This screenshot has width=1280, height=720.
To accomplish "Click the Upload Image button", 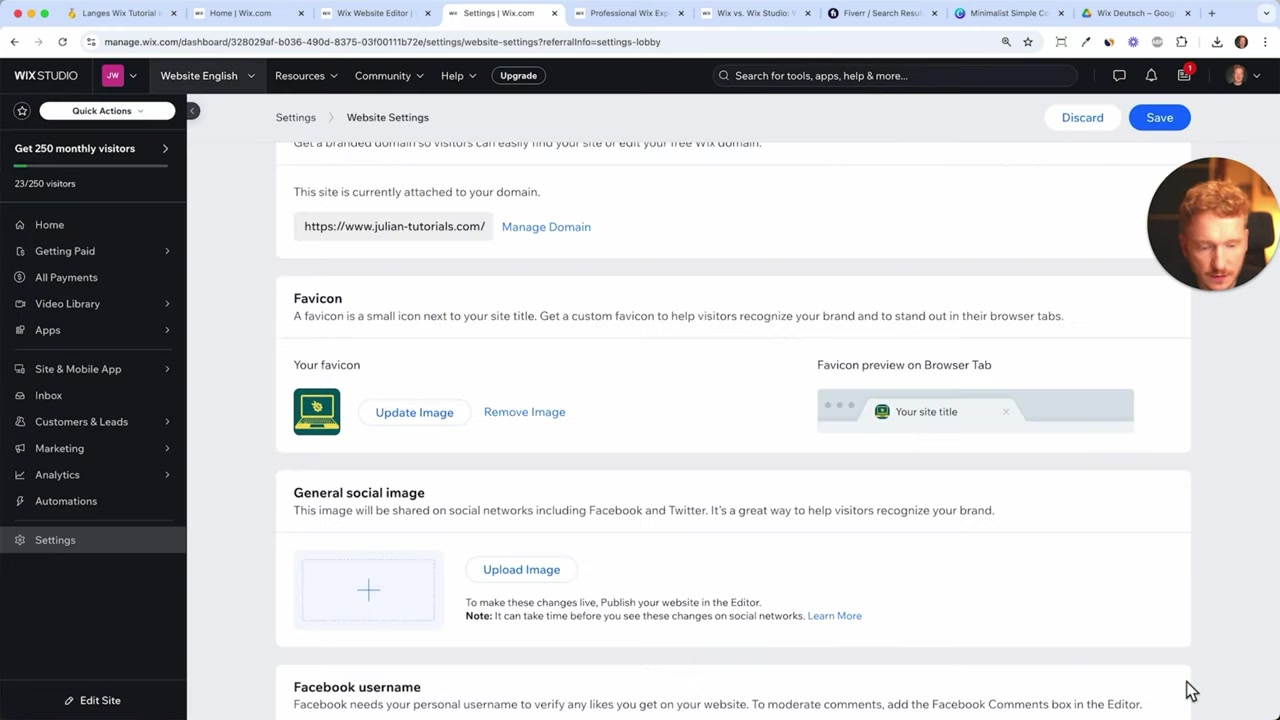I will 521,570.
